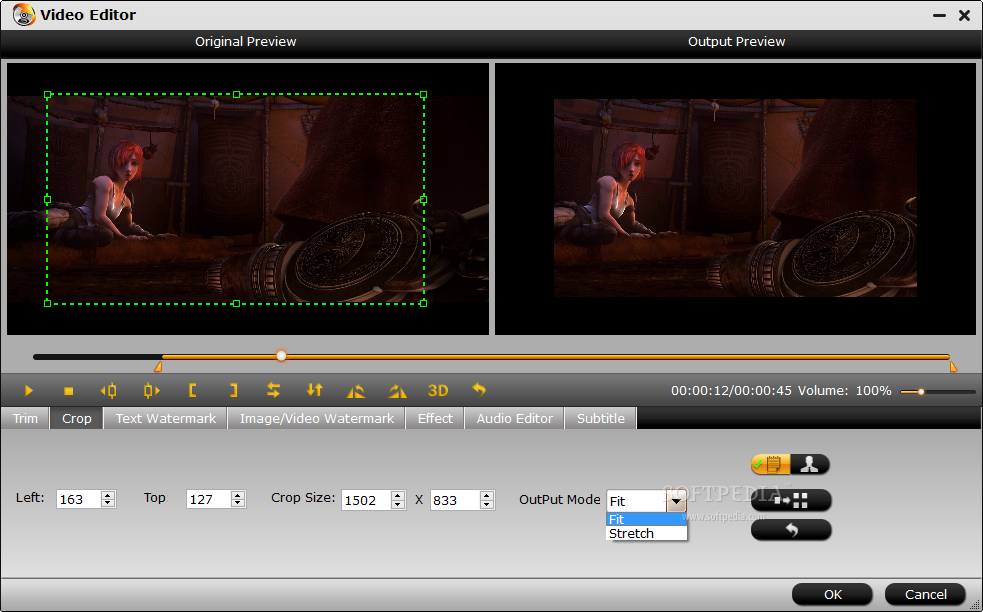
Task: Open the Image/Video Watermark tab
Action: pos(317,418)
